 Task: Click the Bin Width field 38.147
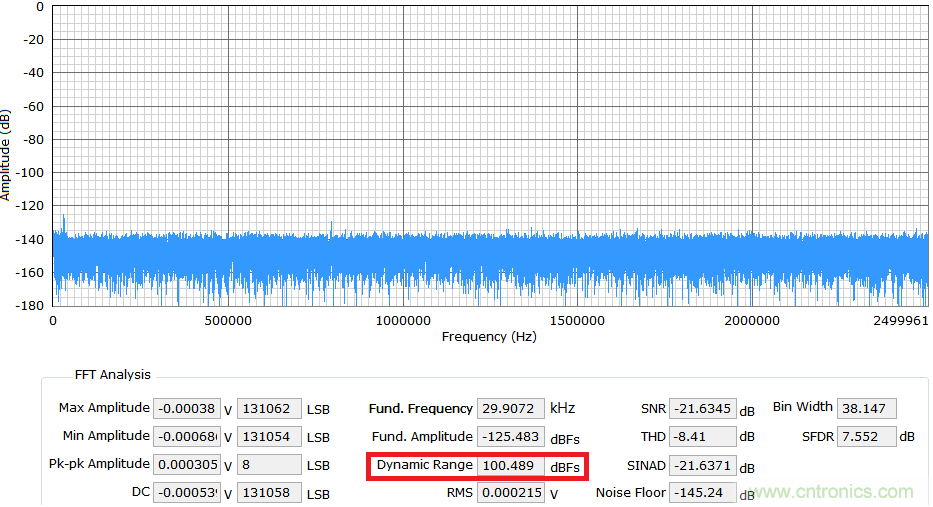pos(866,408)
